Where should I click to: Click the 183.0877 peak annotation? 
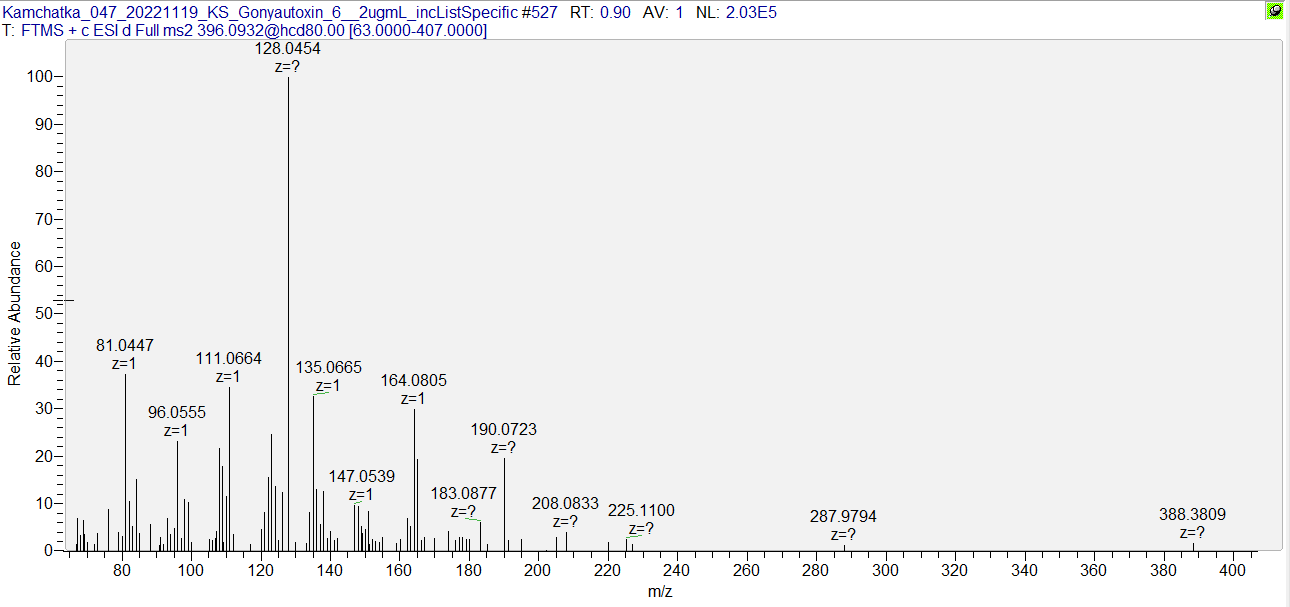pyautogui.click(x=464, y=493)
